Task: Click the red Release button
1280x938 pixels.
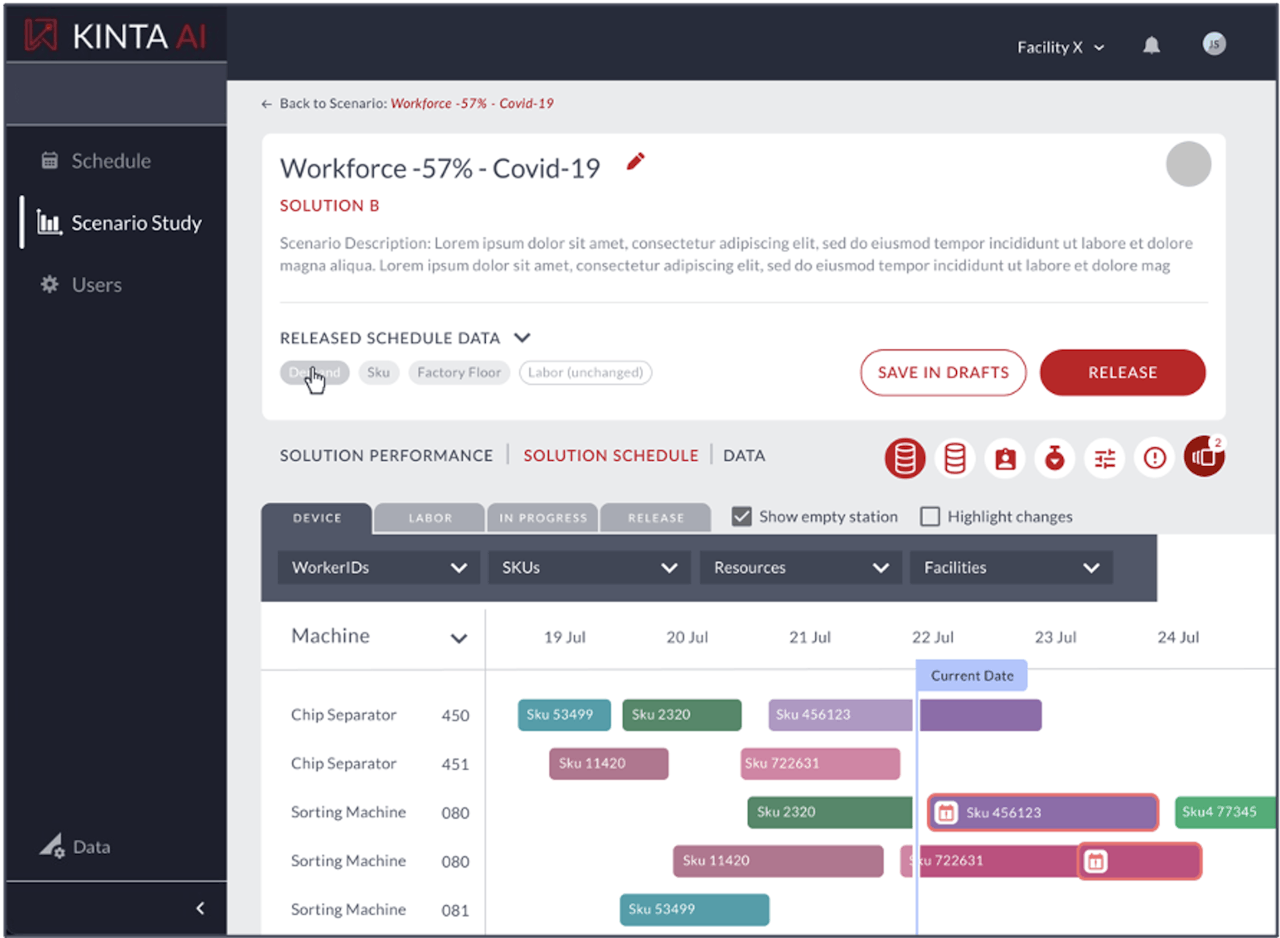Action: (1123, 372)
